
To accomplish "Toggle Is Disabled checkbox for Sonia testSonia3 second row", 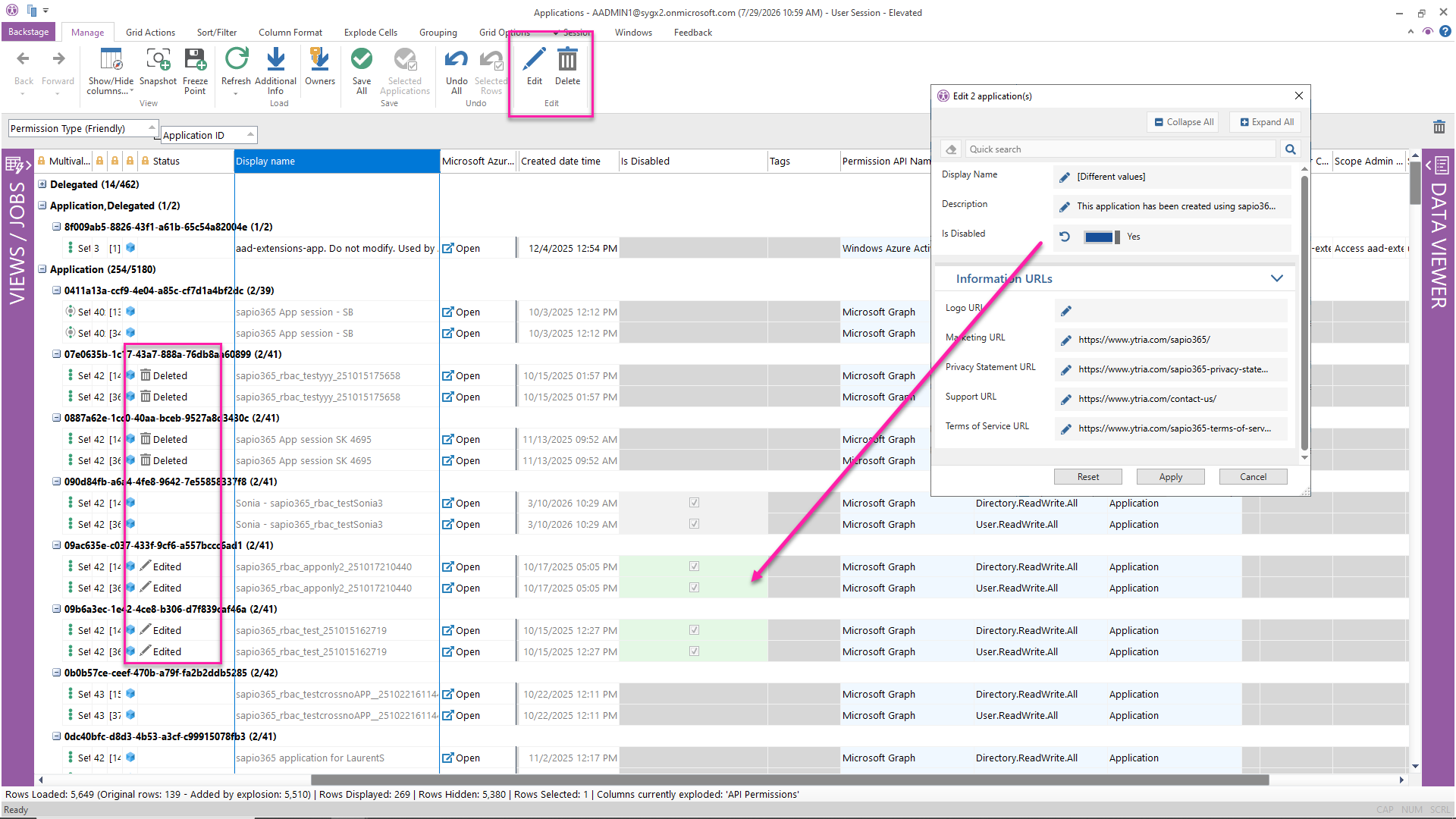I will (694, 524).
